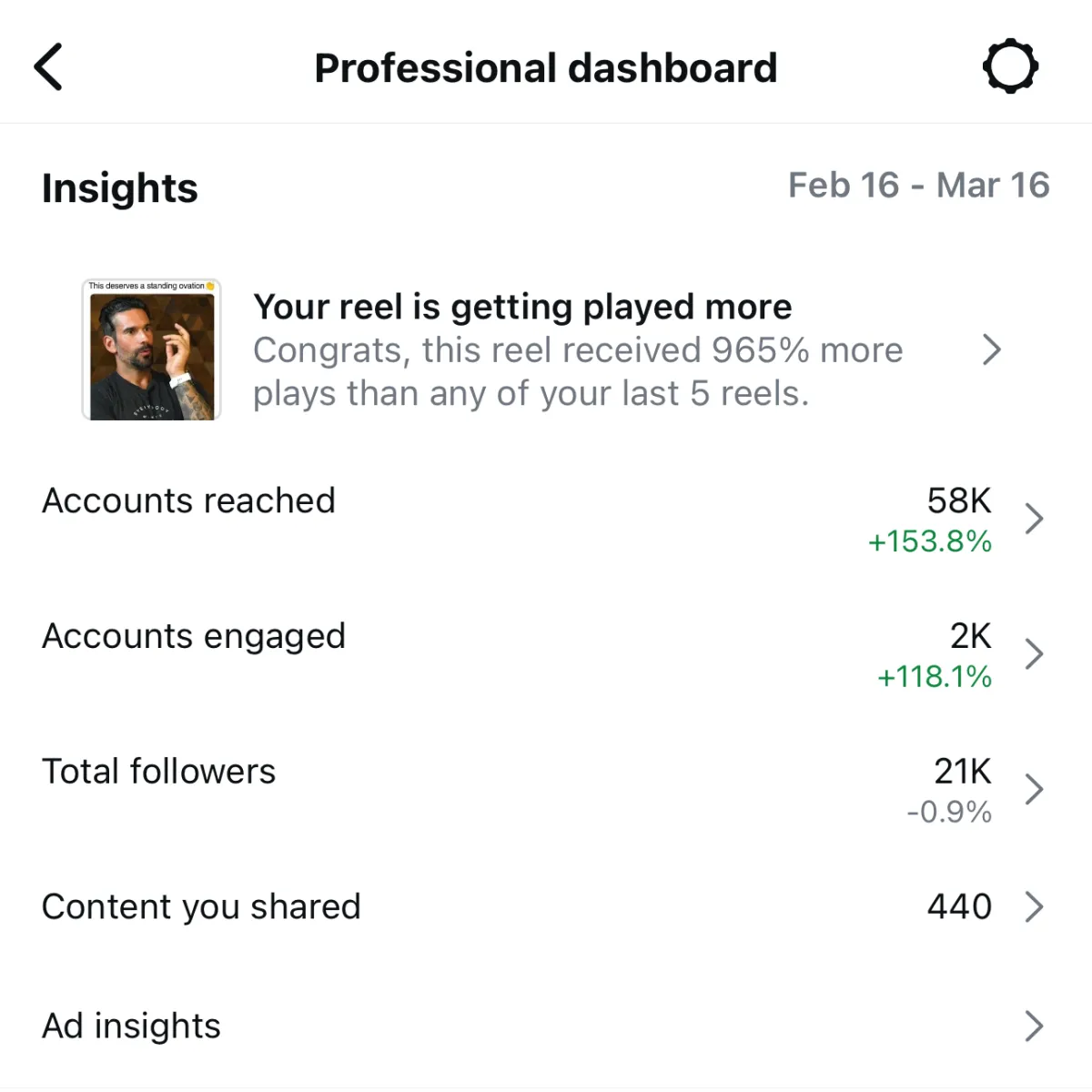Screen dimensions: 1092x1092
Task: Tap the Total followers chevron arrow
Action: click(1034, 789)
